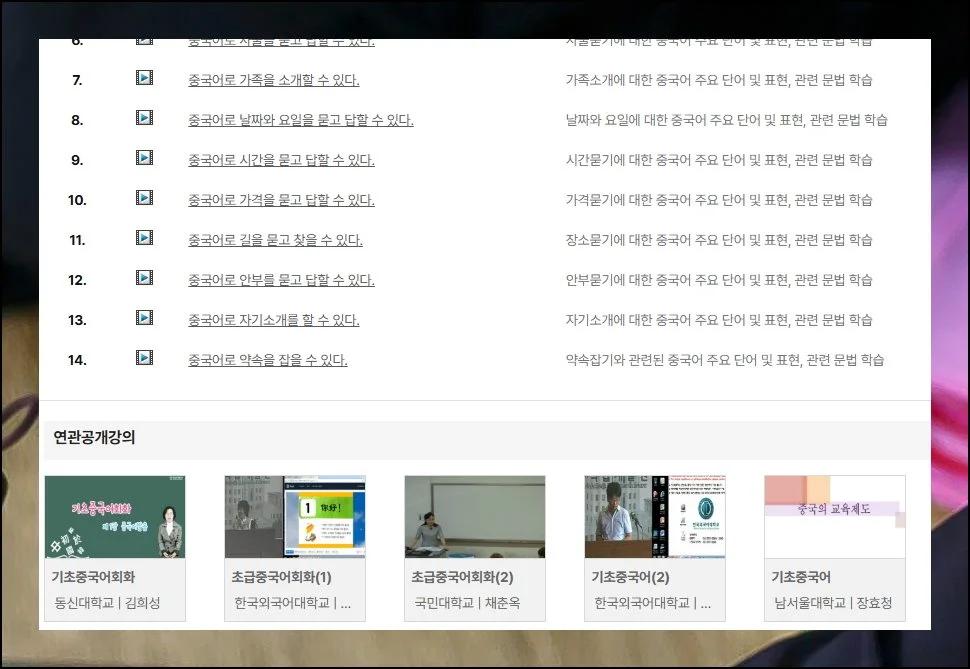Go to 중국어로 자기소개를 할 수 있다 lecture

click(273, 320)
